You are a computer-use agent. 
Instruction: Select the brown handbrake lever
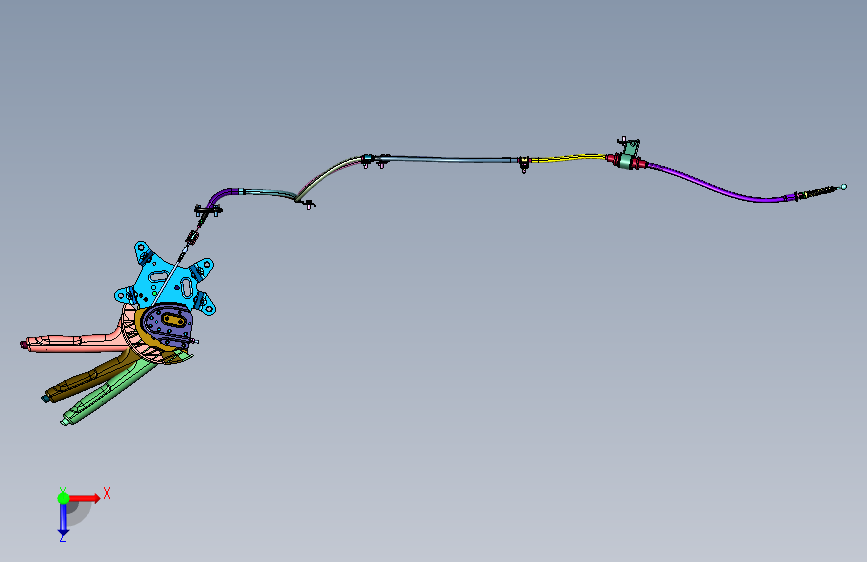(91, 379)
